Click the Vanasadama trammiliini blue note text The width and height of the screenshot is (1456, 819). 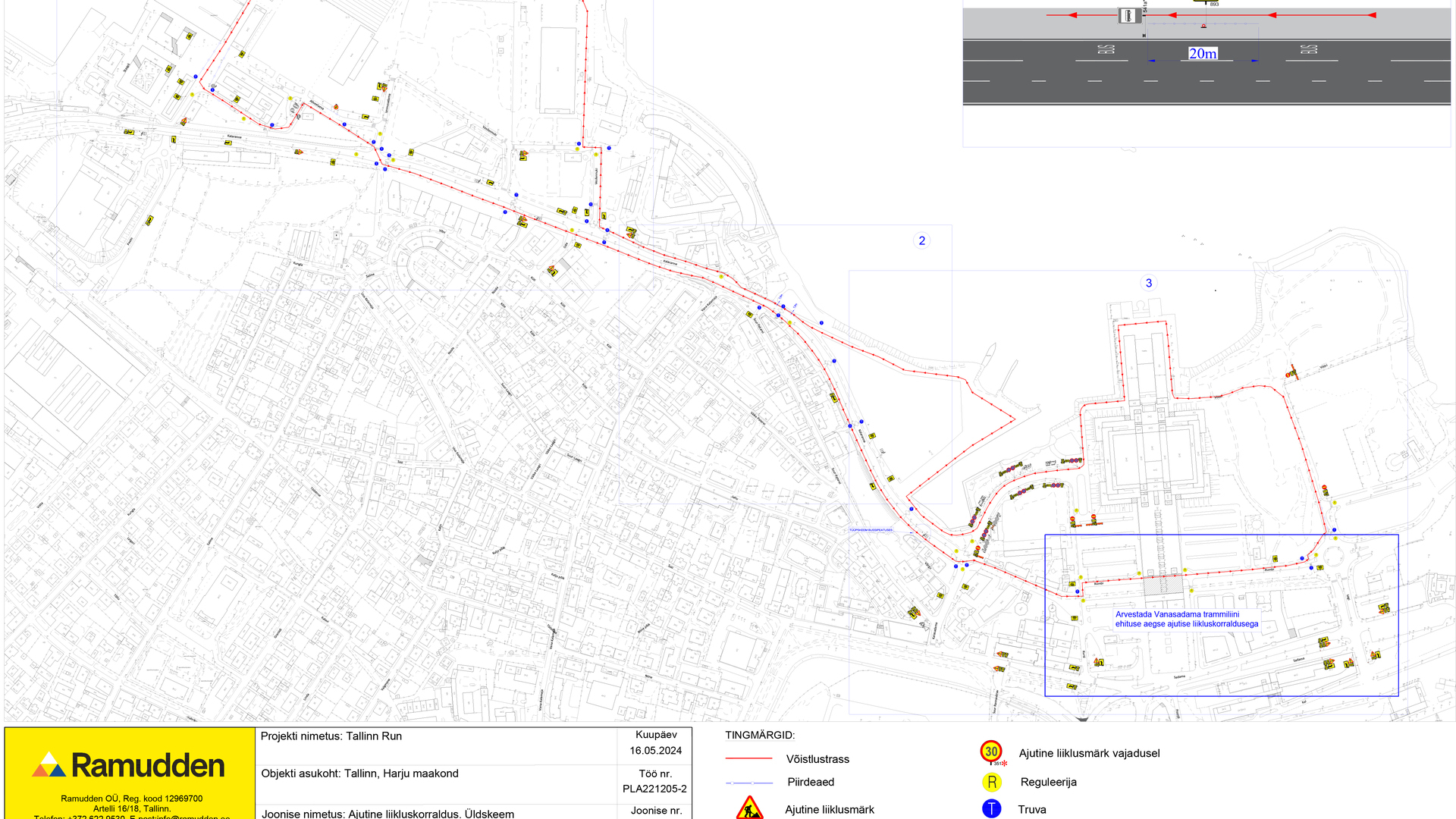tap(1186, 619)
